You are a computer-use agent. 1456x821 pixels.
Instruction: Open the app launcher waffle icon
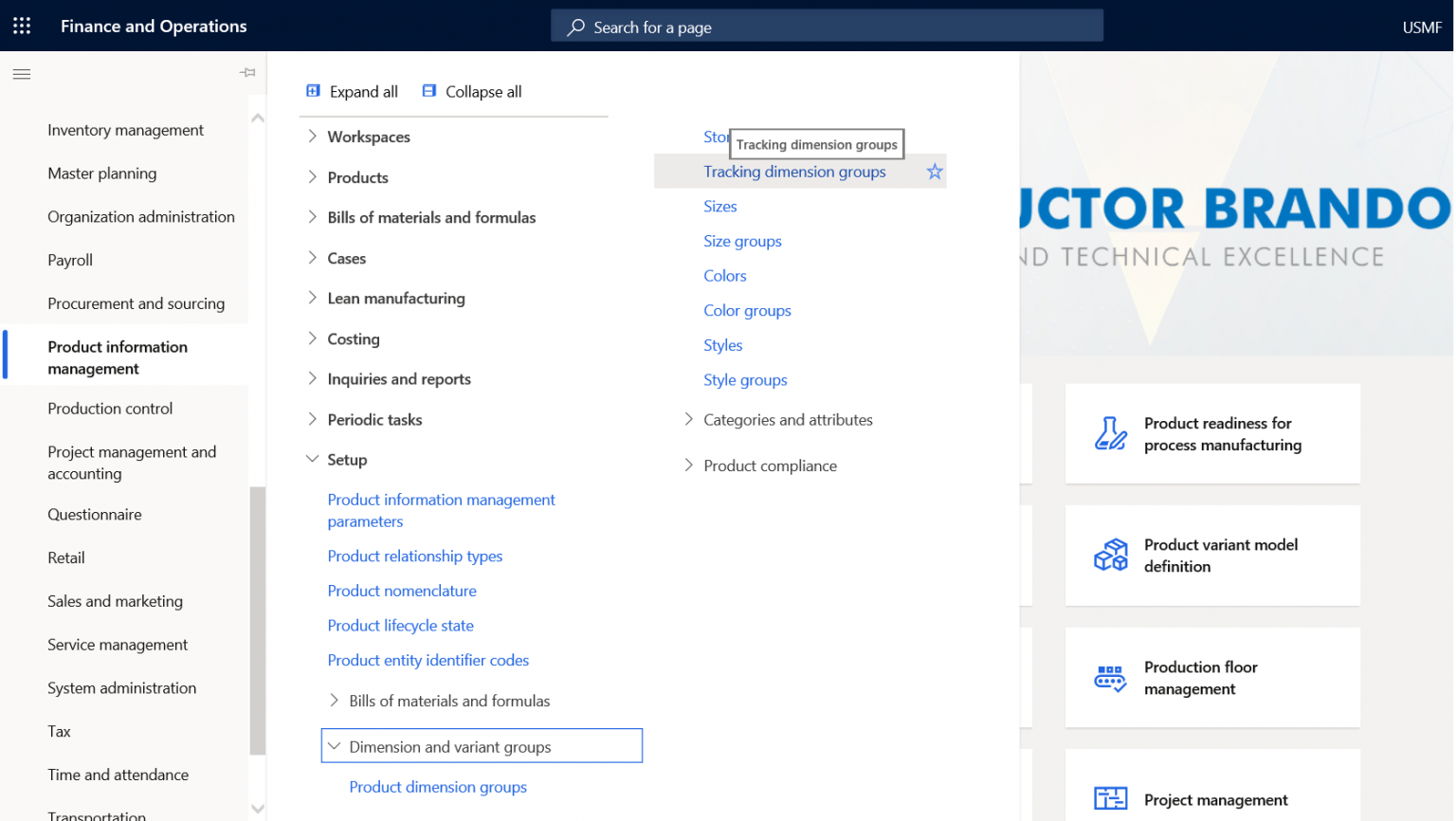(x=21, y=25)
